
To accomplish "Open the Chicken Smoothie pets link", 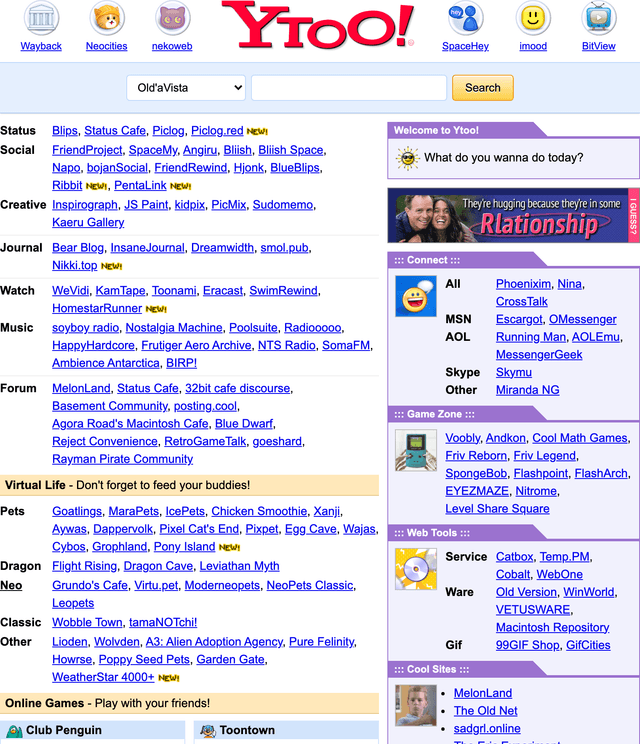I will [x=259, y=512].
